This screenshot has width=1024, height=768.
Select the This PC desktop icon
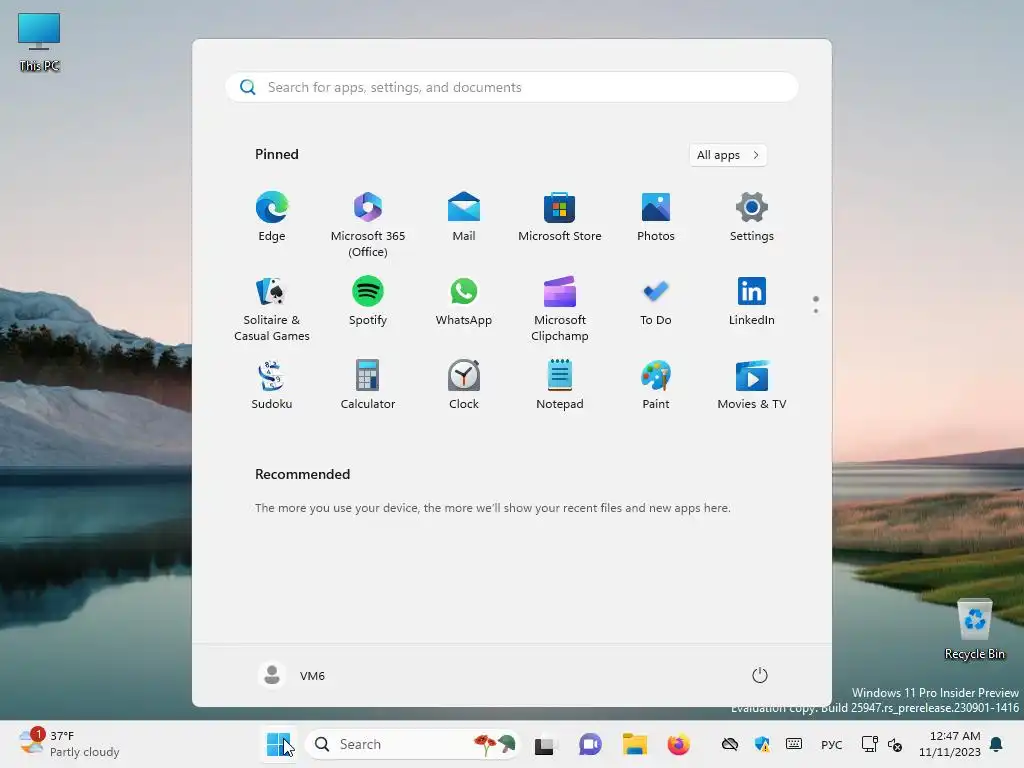[39, 42]
